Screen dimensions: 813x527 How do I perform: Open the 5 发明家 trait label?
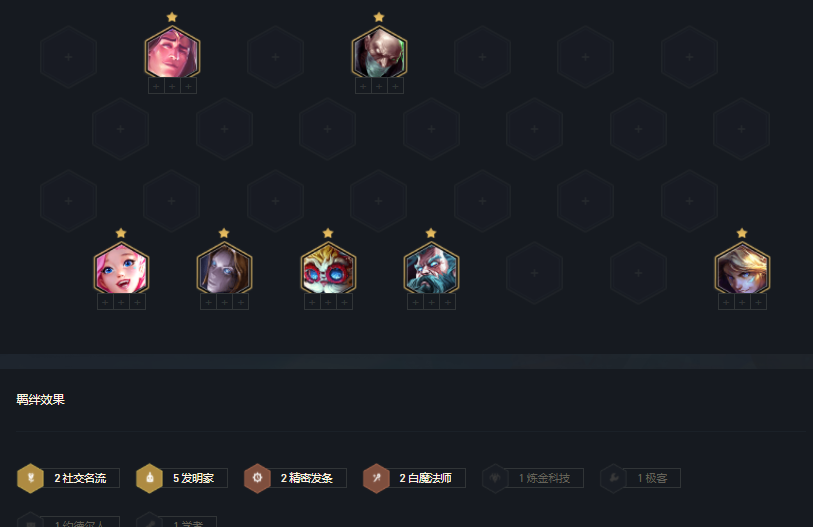(194, 478)
